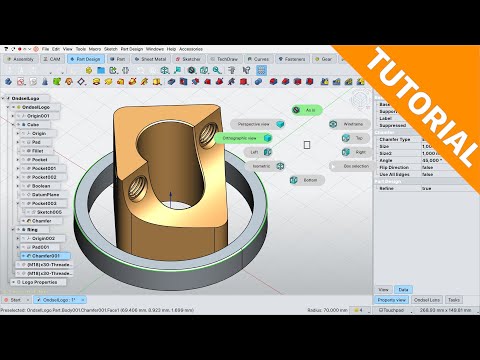Choose Perspective view in the pie menu

pyautogui.click(x=258, y=124)
